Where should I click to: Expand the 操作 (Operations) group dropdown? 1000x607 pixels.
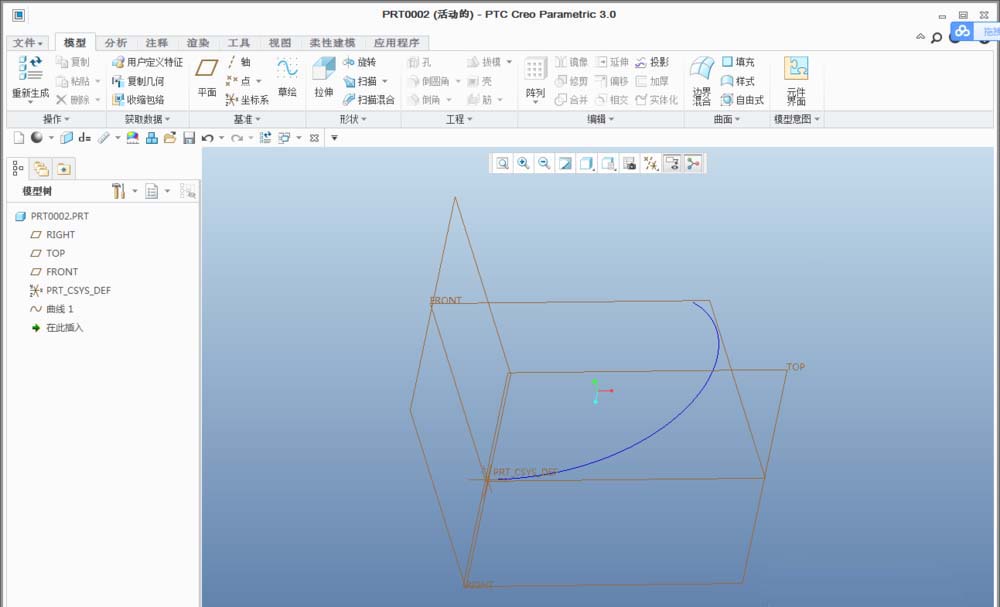[x=56, y=119]
